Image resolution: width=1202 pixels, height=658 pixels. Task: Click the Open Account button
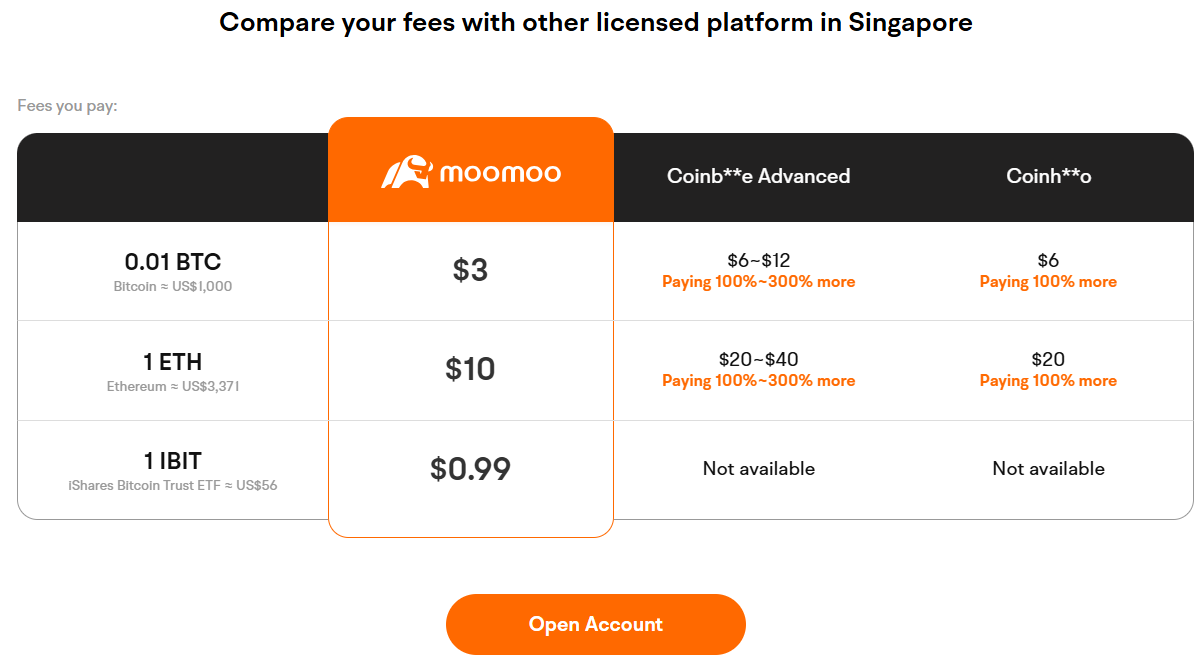point(595,624)
